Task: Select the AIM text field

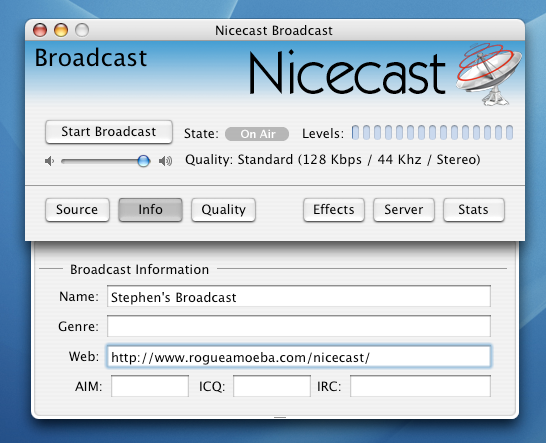Action: (x=150, y=386)
